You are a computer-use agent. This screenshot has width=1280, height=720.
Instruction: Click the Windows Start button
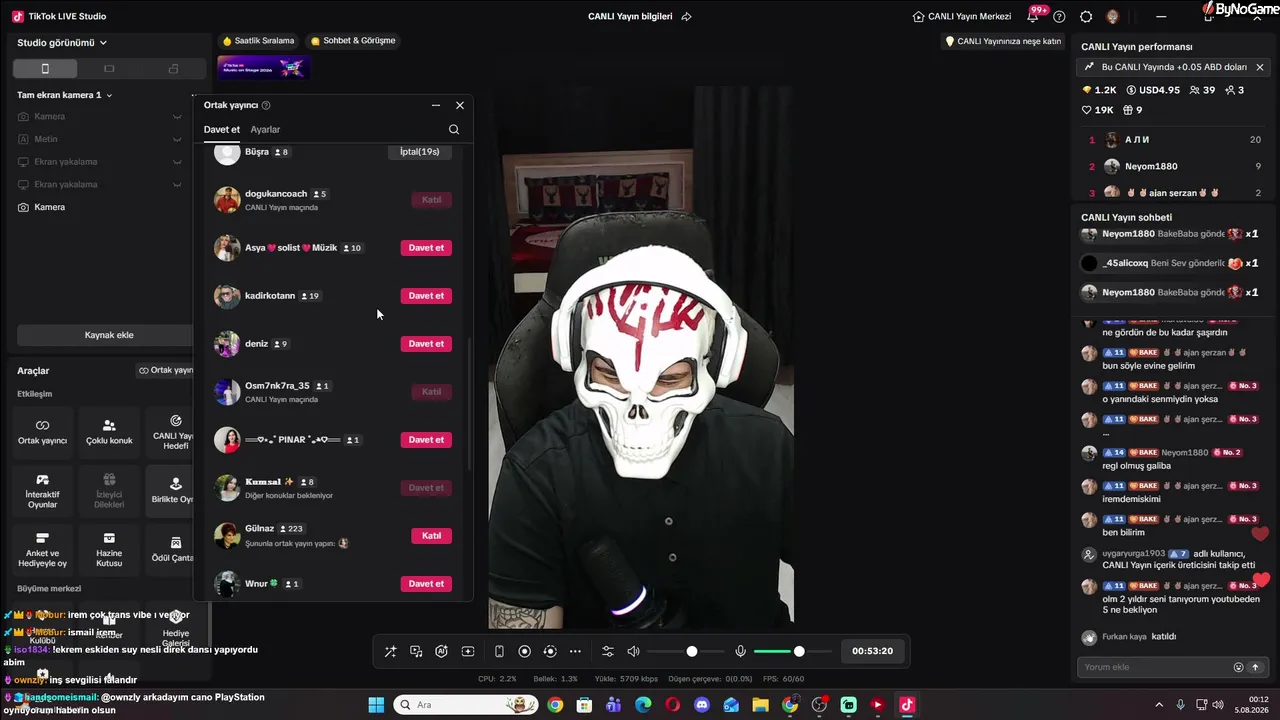coord(376,705)
